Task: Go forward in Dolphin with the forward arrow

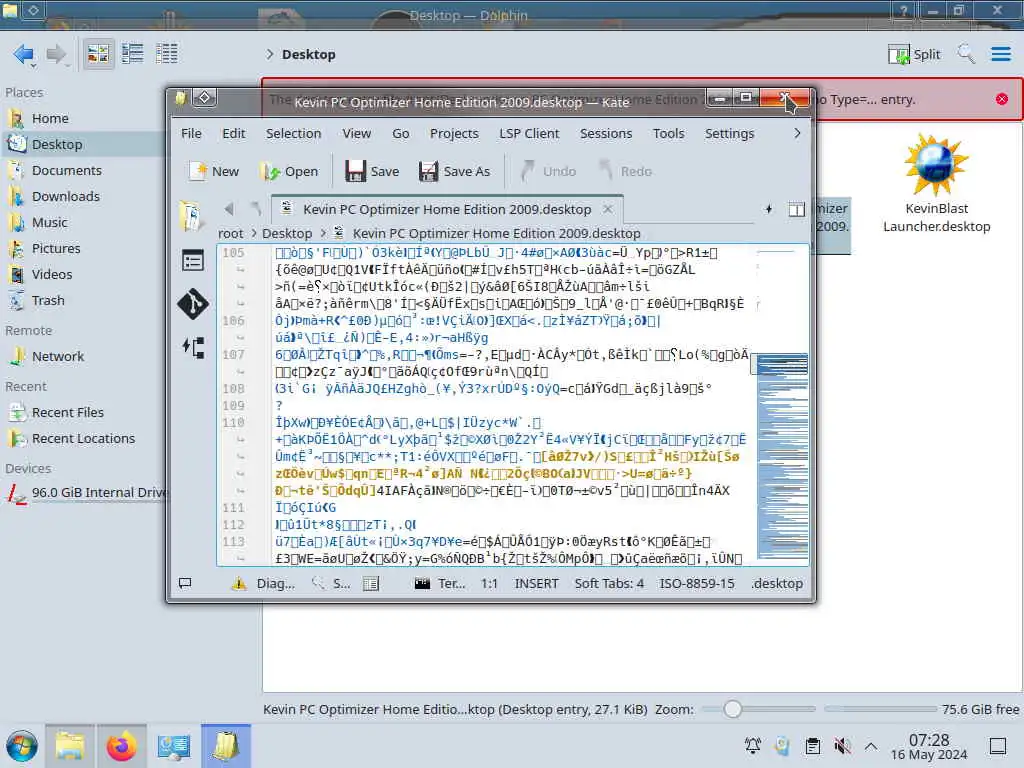Action: [57, 54]
